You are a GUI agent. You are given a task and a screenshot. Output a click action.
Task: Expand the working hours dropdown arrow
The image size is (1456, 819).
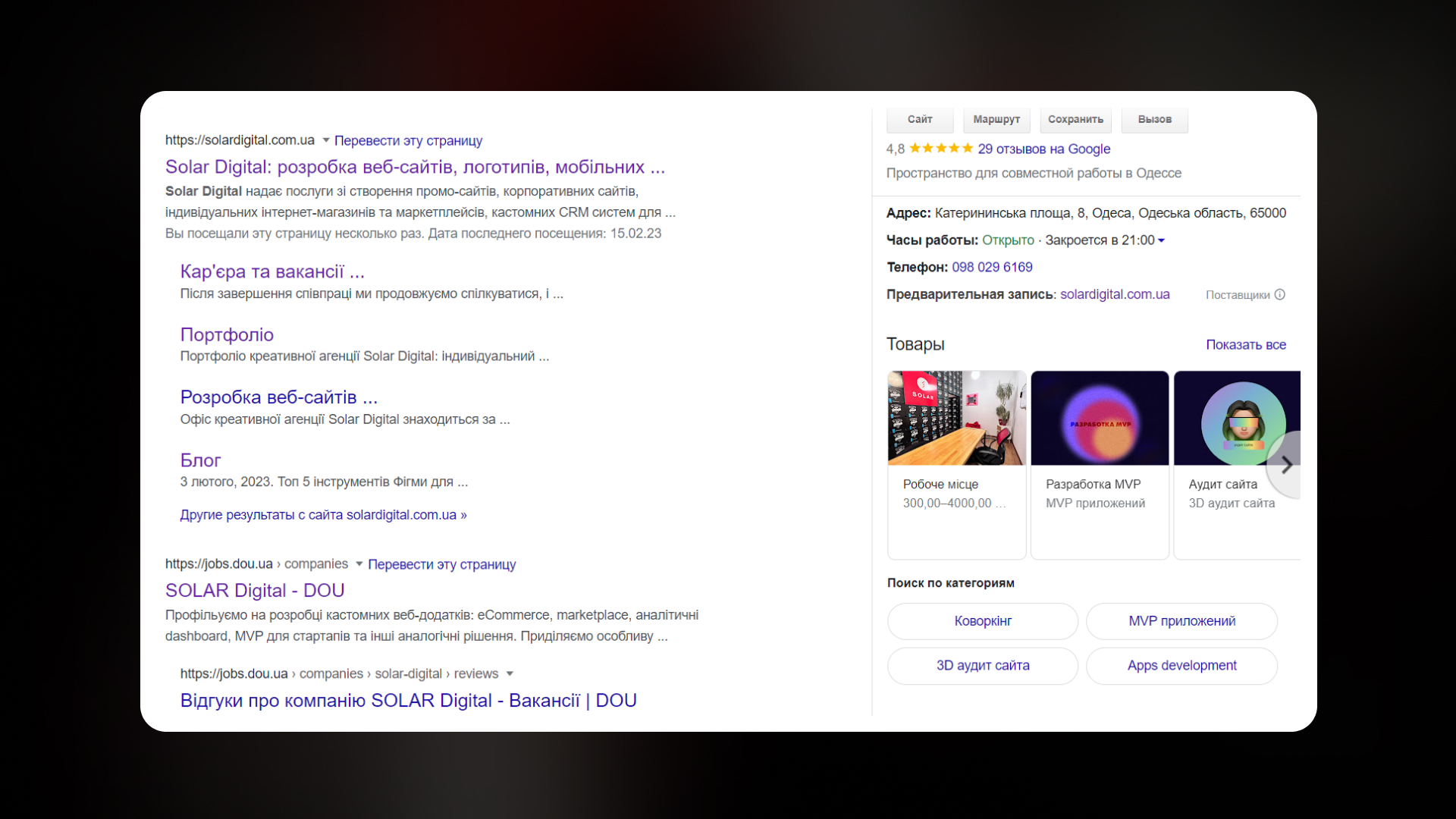1161,240
